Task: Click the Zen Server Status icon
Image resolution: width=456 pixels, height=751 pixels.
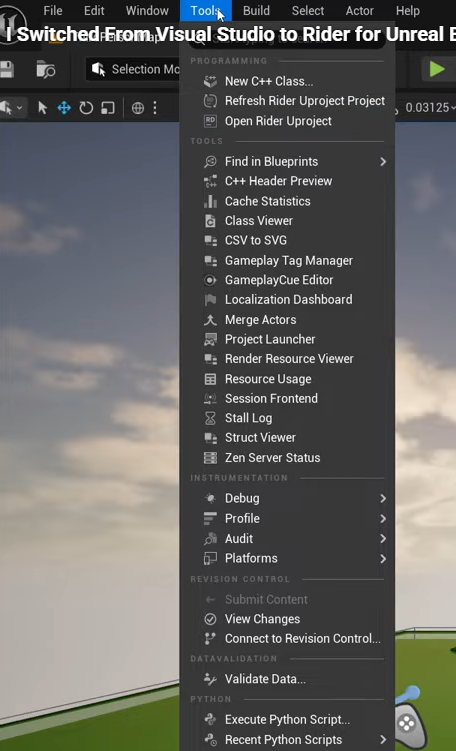Action: 210,458
